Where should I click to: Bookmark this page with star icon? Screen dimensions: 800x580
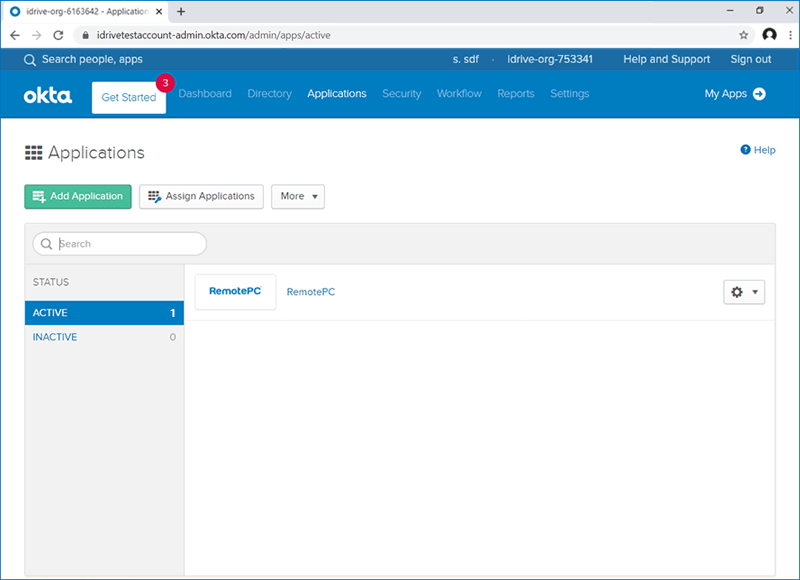coord(743,35)
